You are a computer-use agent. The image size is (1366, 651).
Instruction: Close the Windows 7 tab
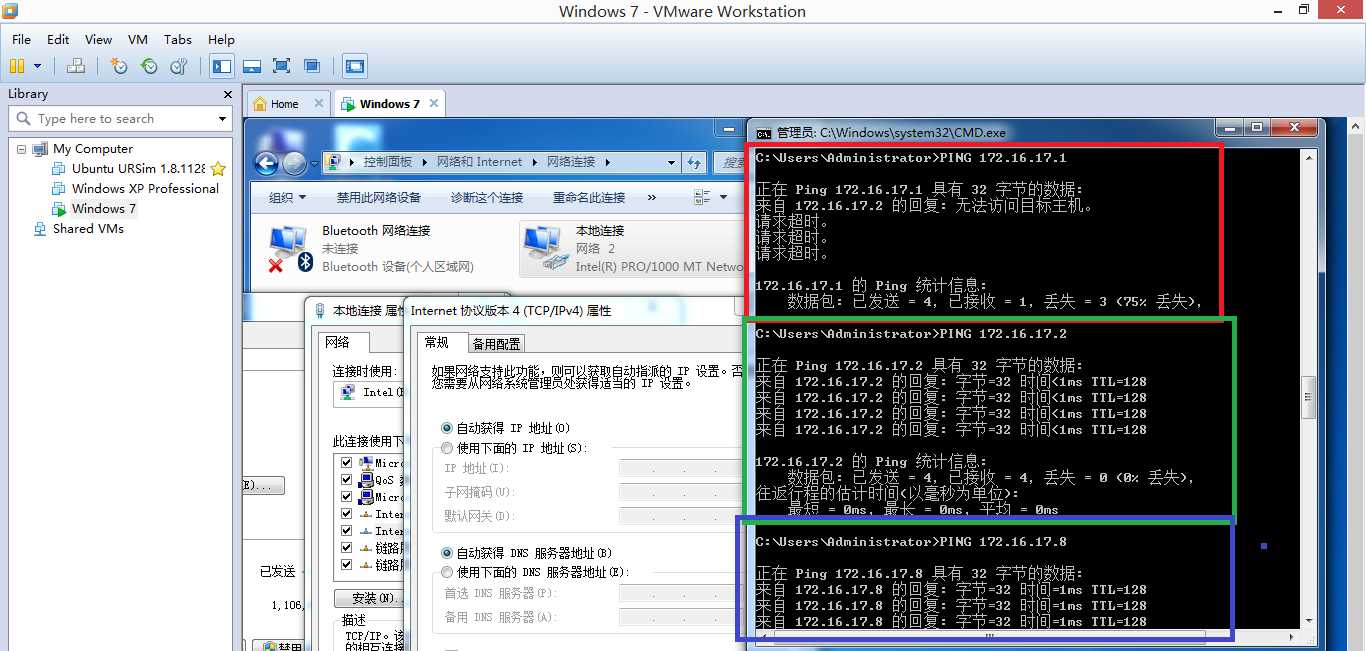[434, 103]
